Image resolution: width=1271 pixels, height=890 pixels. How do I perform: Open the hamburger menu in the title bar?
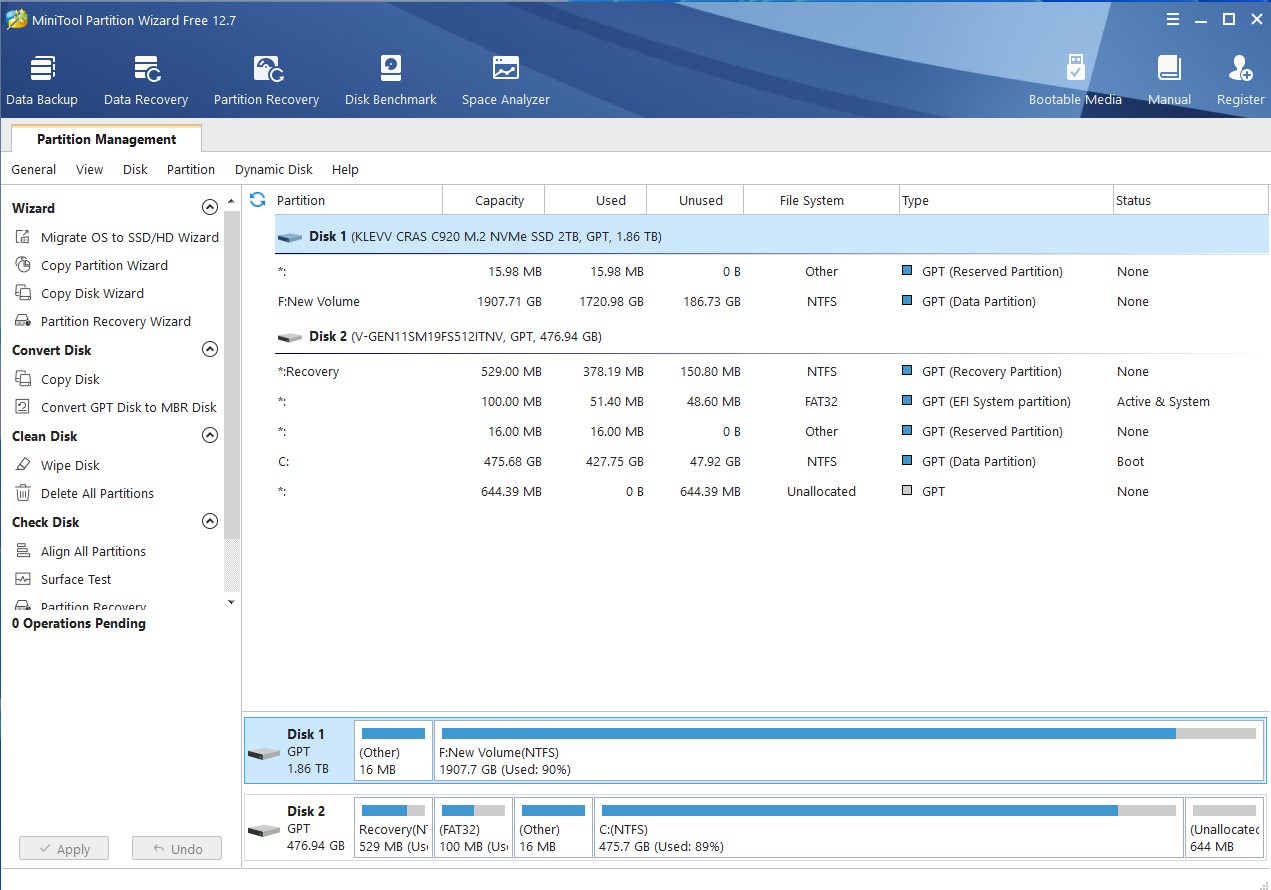coord(1173,18)
